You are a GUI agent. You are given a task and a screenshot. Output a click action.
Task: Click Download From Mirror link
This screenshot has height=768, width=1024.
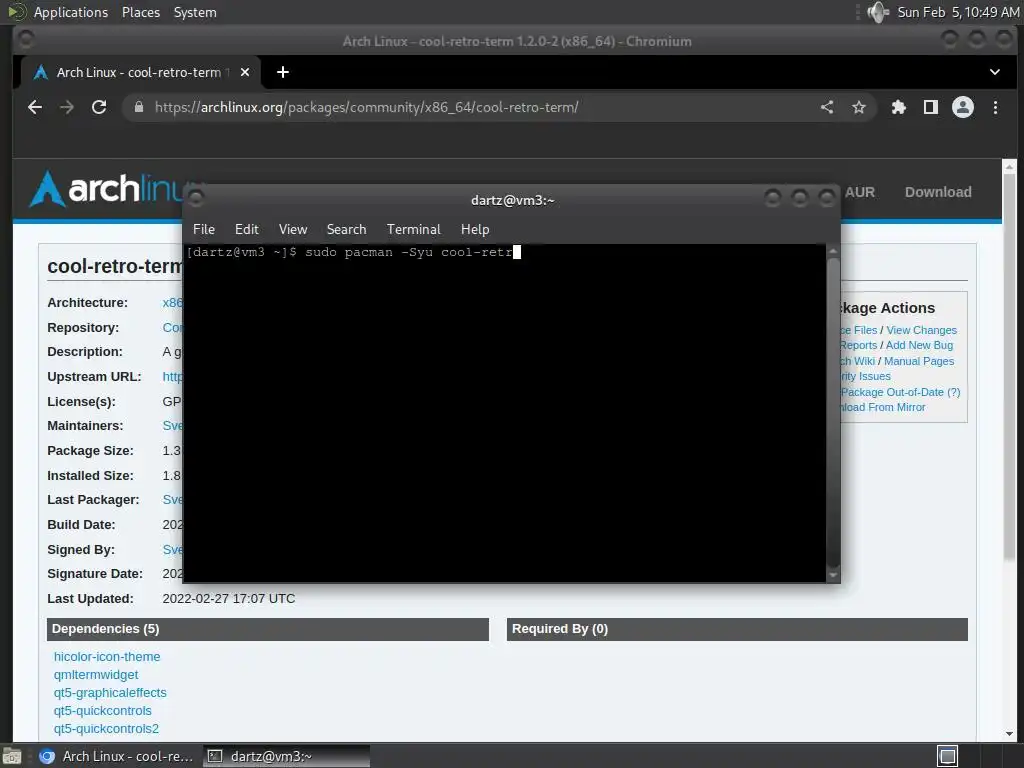pyautogui.click(x=882, y=407)
